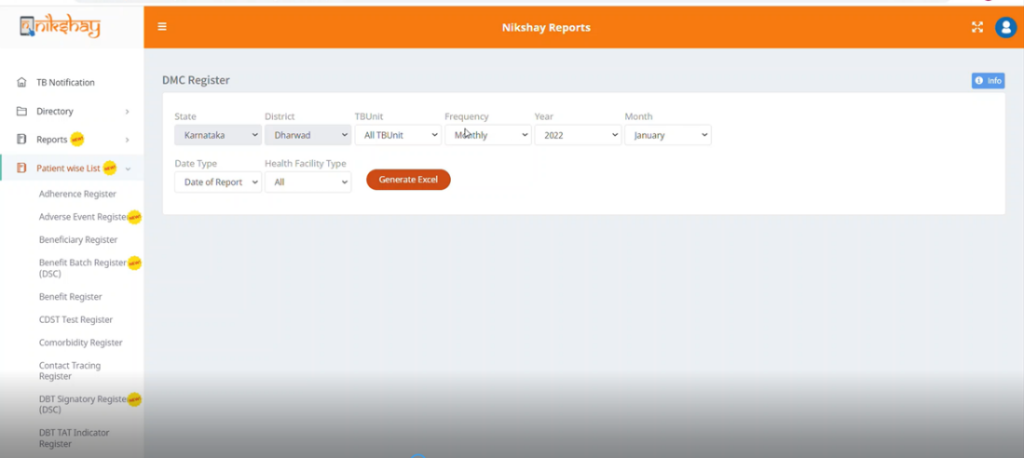This screenshot has width=1024, height=458.
Task: Open Benefit Register
Action: [x=71, y=297]
